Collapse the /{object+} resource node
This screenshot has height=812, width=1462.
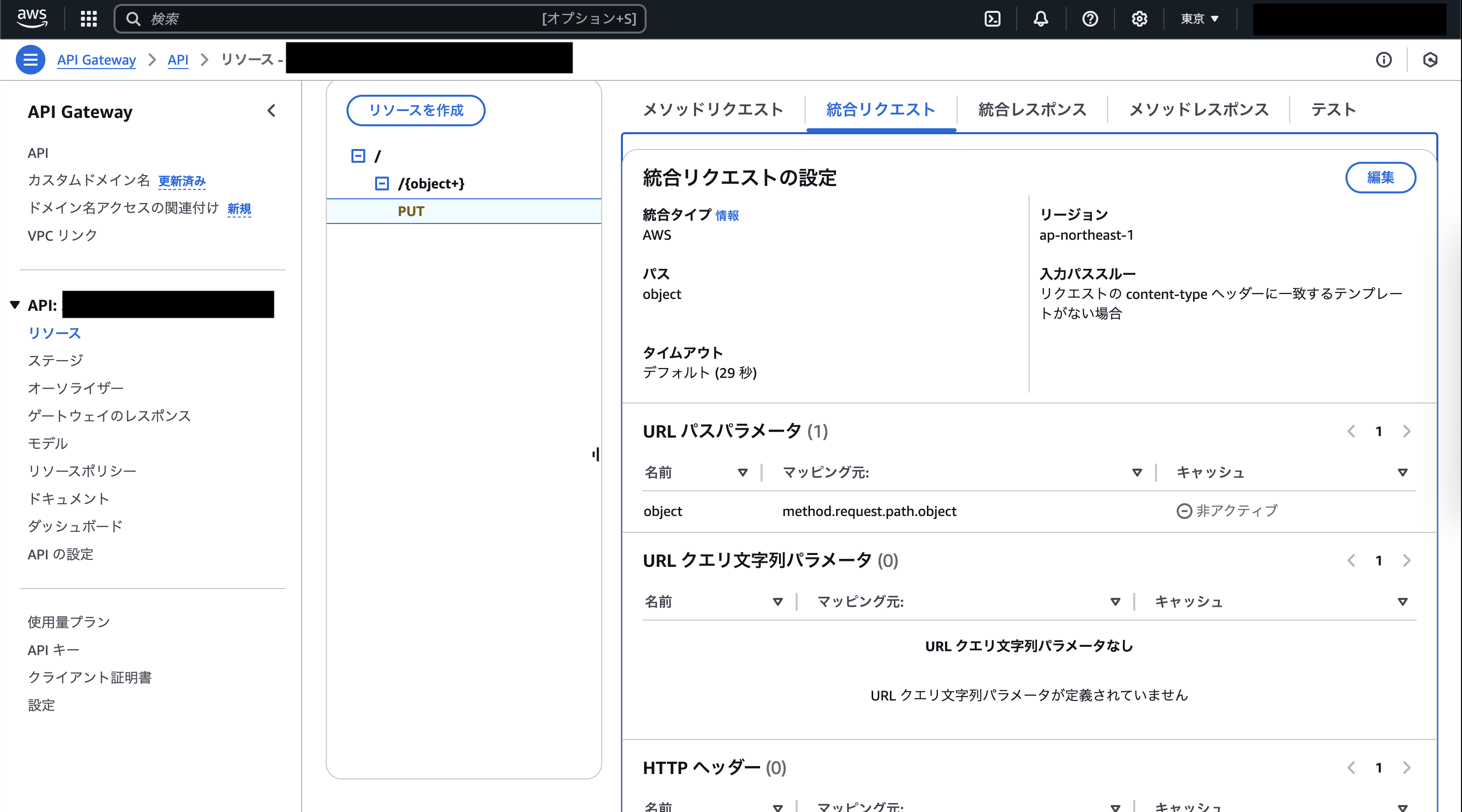pos(382,184)
